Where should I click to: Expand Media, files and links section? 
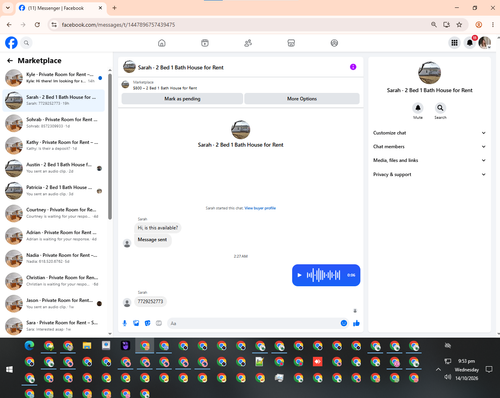coord(429,160)
